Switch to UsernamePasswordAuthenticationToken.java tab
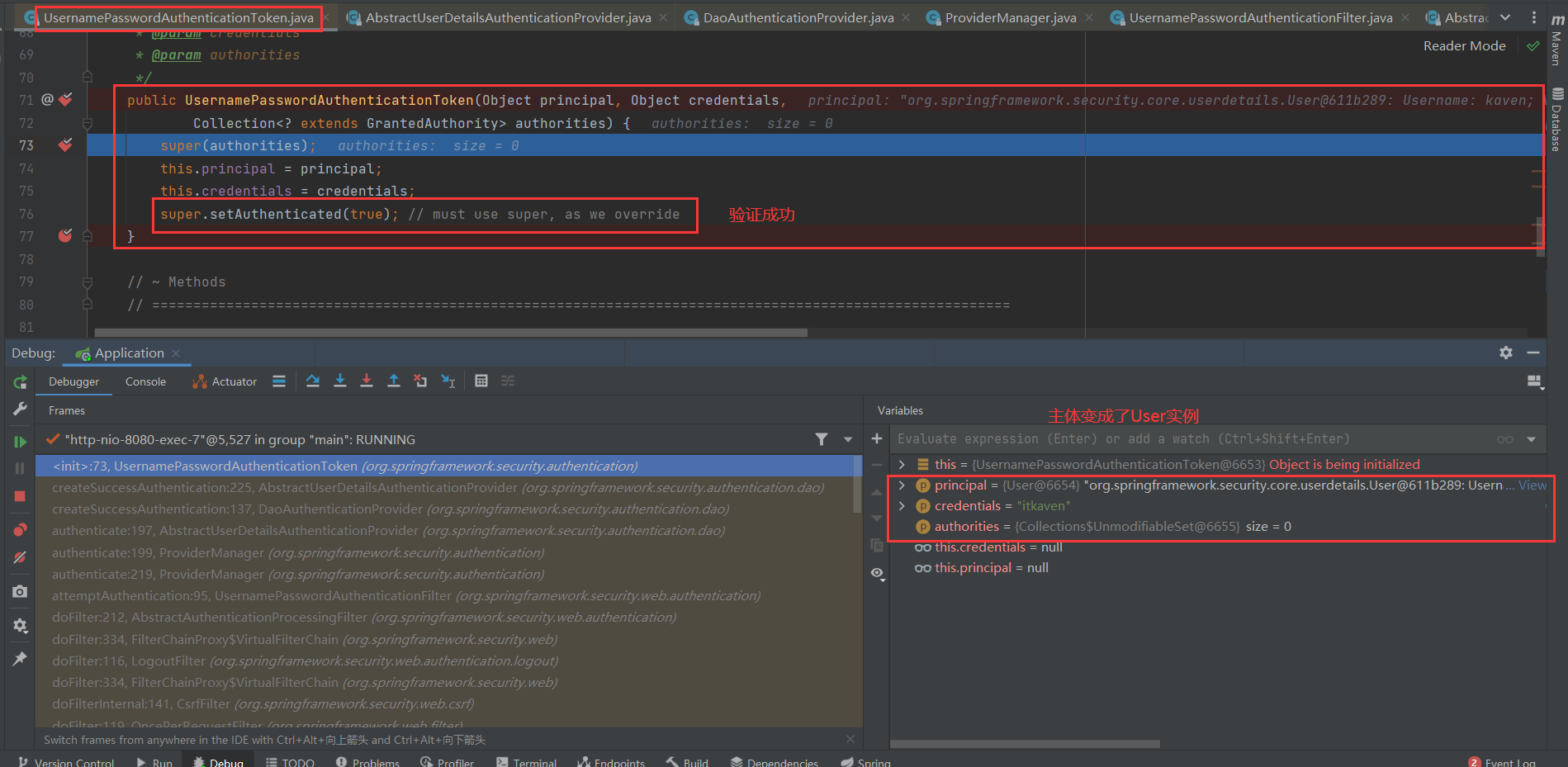This screenshot has width=1568, height=767. (178, 17)
